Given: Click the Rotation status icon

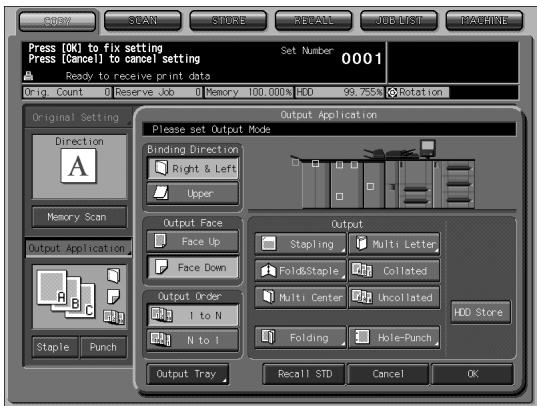Looking at the screenshot, I should tap(392, 93).
